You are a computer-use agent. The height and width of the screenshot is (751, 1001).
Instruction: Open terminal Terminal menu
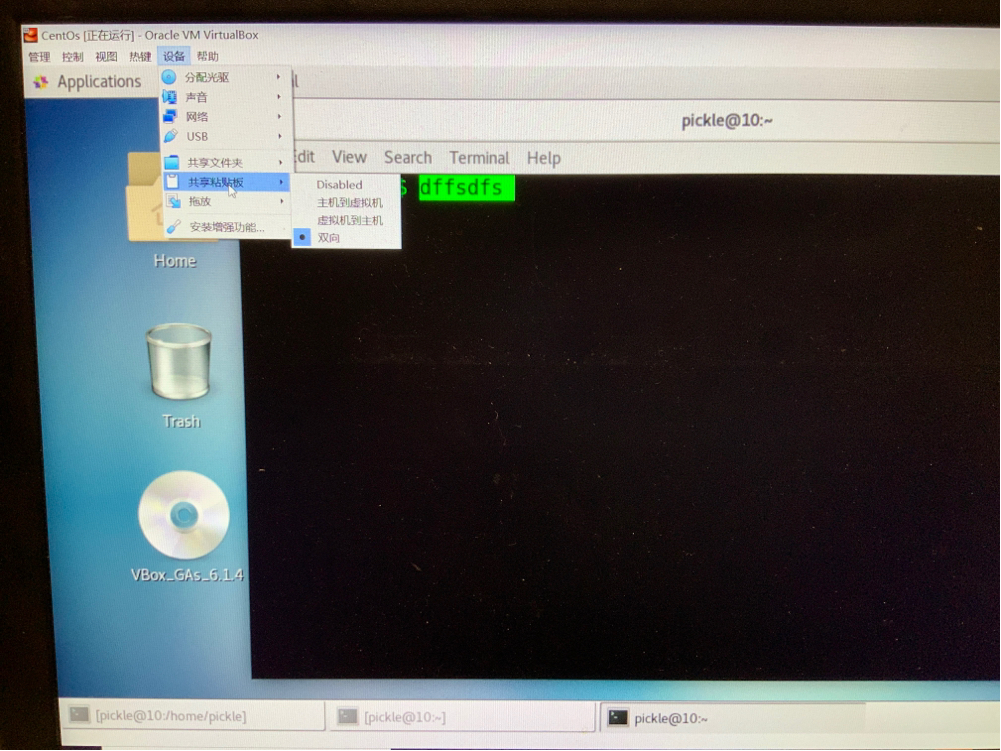pos(479,158)
